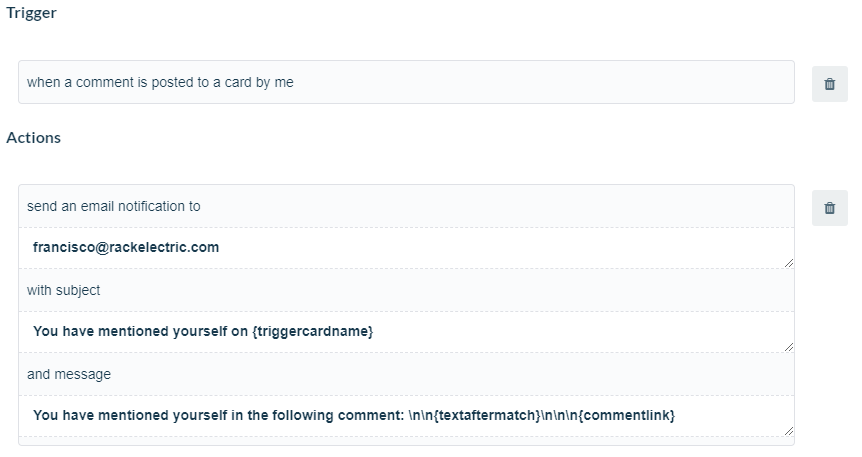Image resolution: width=862 pixels, height=457 pixels.
Task: Click the {textaftermatch} variable in the message
Action: 487,415
